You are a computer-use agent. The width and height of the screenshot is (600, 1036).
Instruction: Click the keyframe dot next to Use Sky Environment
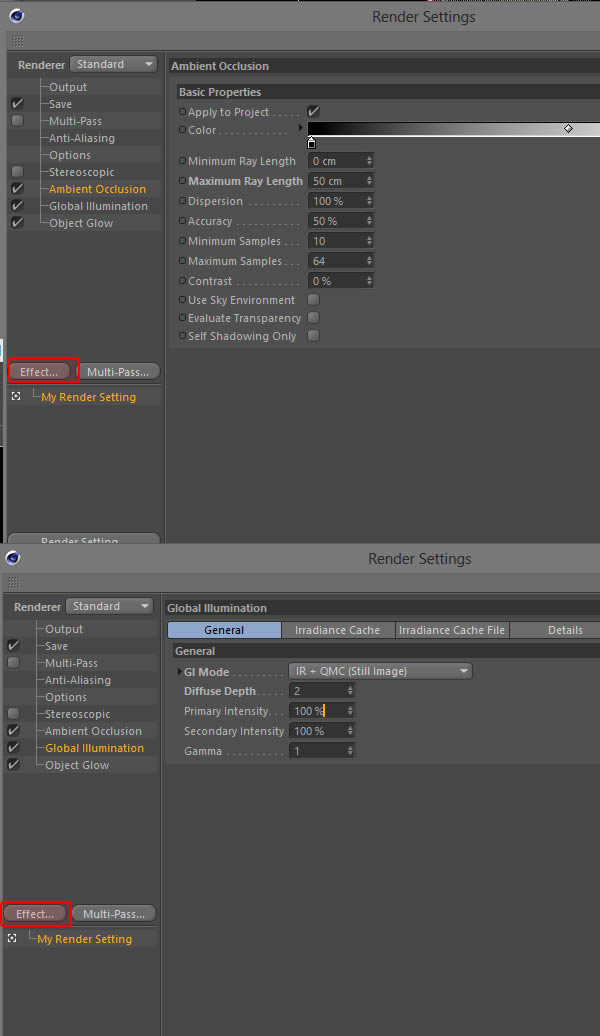click(x=182, y=300)
